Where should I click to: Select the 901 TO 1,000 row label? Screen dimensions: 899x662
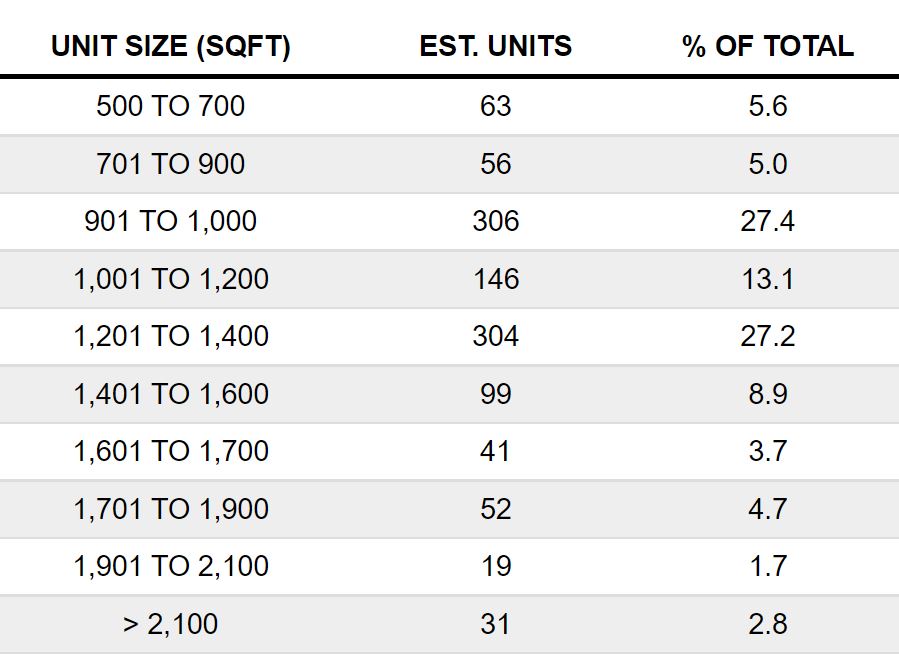click(x=171, y=221)
